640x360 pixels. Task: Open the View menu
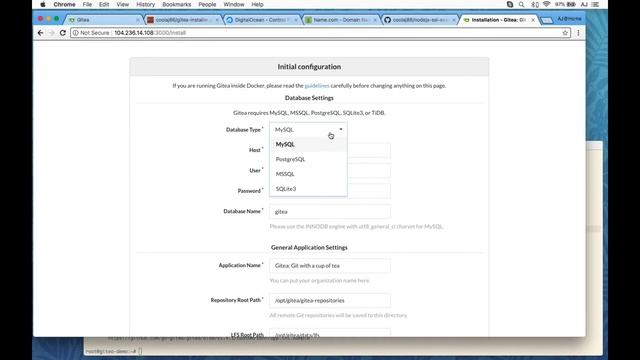click(122, 4)
